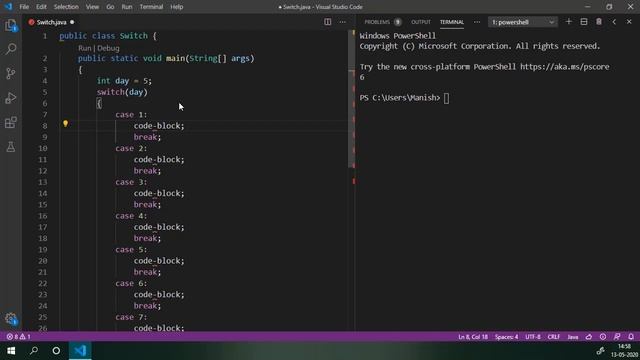Split the terminal pane
Screen dimensions: 640x360
click(584, 22)
